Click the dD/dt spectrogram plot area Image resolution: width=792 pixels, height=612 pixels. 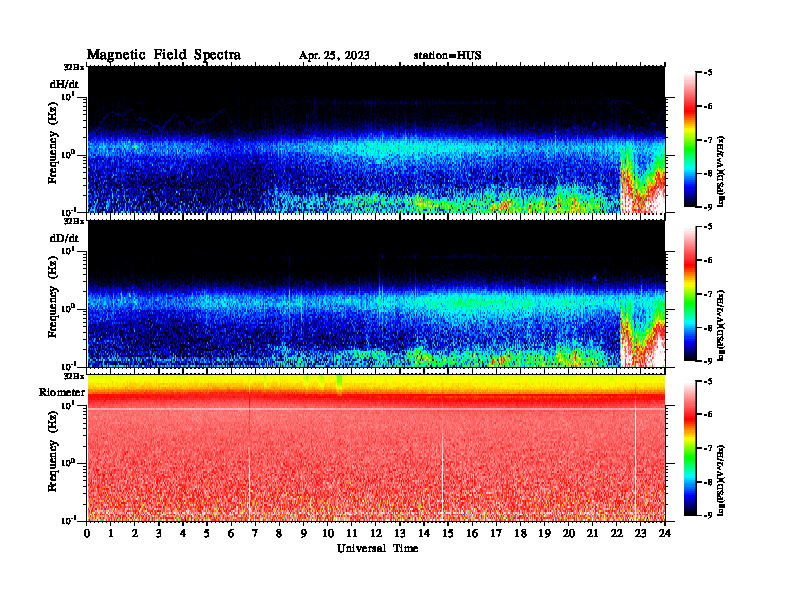pyautogui.click(x=376, y=294)
